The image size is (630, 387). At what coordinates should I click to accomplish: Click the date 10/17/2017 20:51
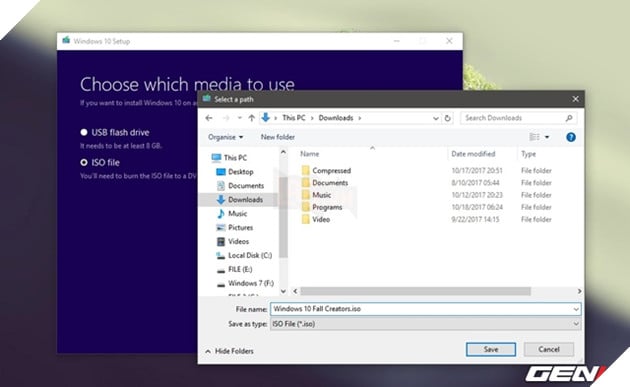click(x=477, y=170)
